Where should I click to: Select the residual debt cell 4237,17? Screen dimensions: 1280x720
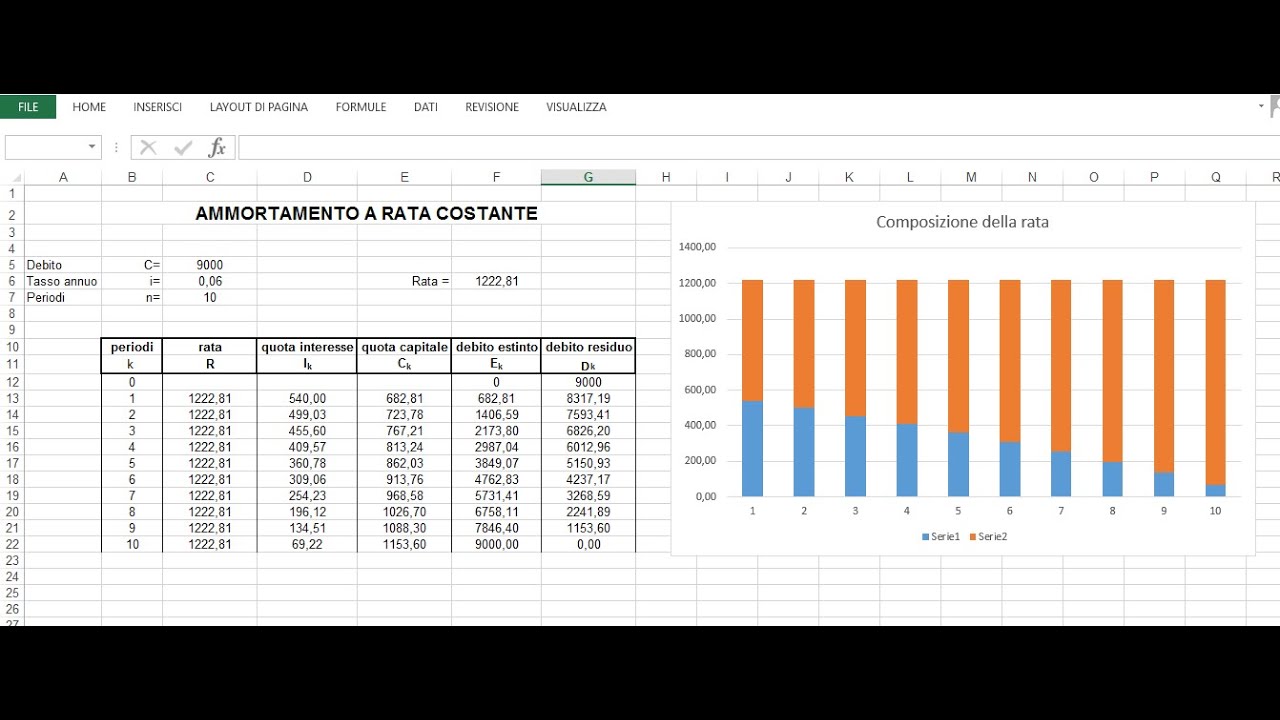click(x=589, y=479)
